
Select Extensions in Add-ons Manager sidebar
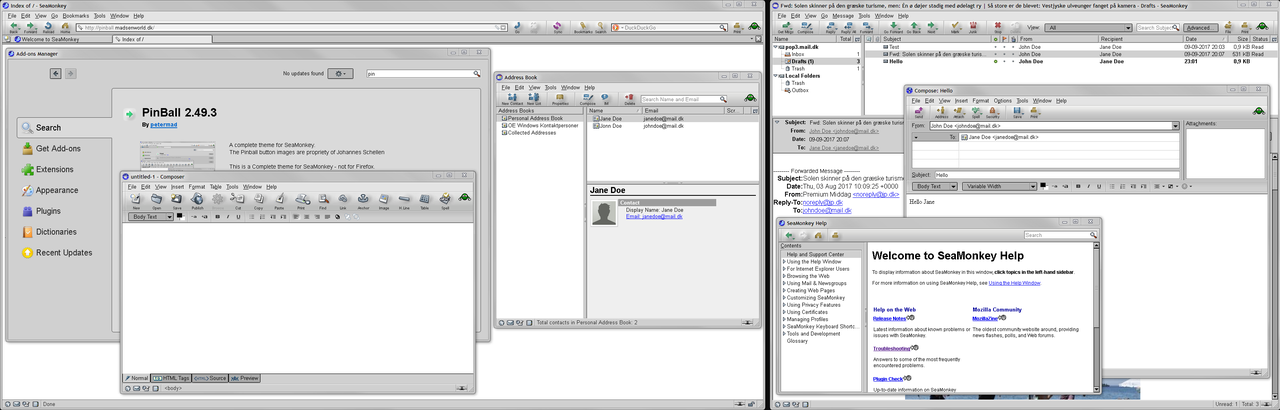[x=55, y=169]
